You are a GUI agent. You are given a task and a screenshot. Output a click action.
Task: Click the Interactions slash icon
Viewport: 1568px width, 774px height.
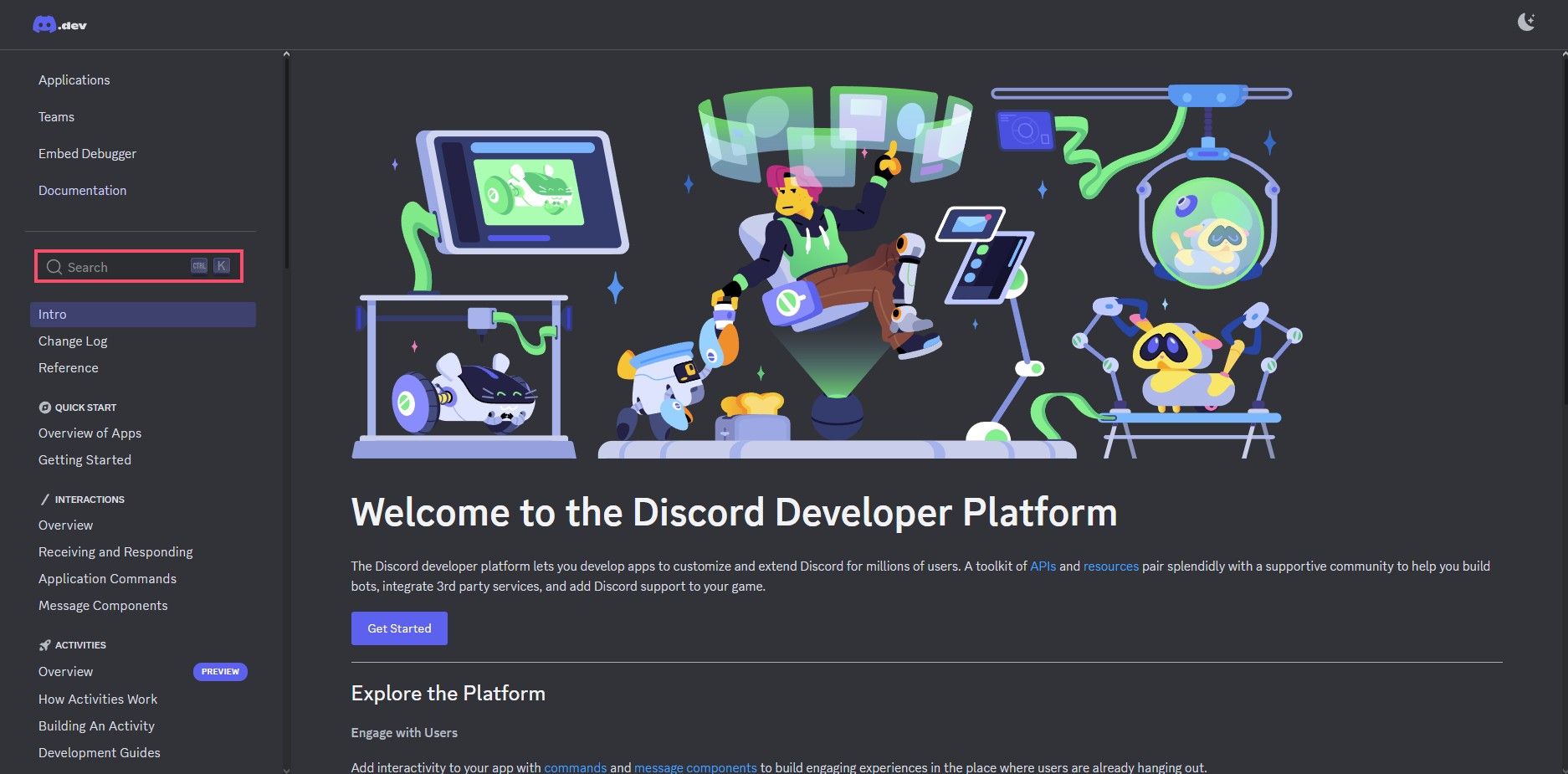[45, 500]
